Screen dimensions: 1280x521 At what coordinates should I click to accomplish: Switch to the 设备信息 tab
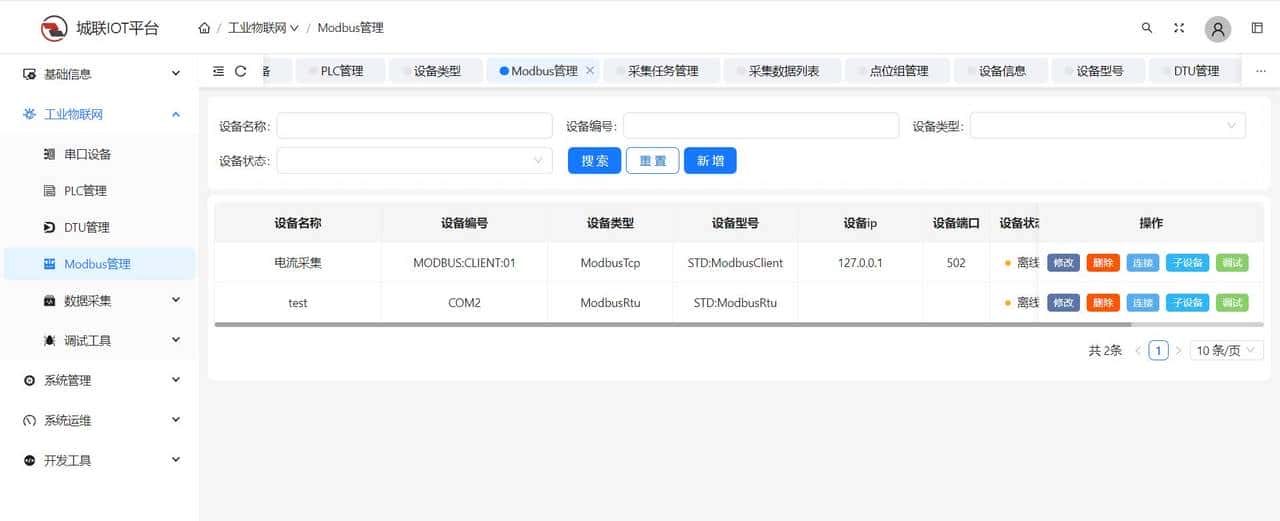pos(1002,71)
